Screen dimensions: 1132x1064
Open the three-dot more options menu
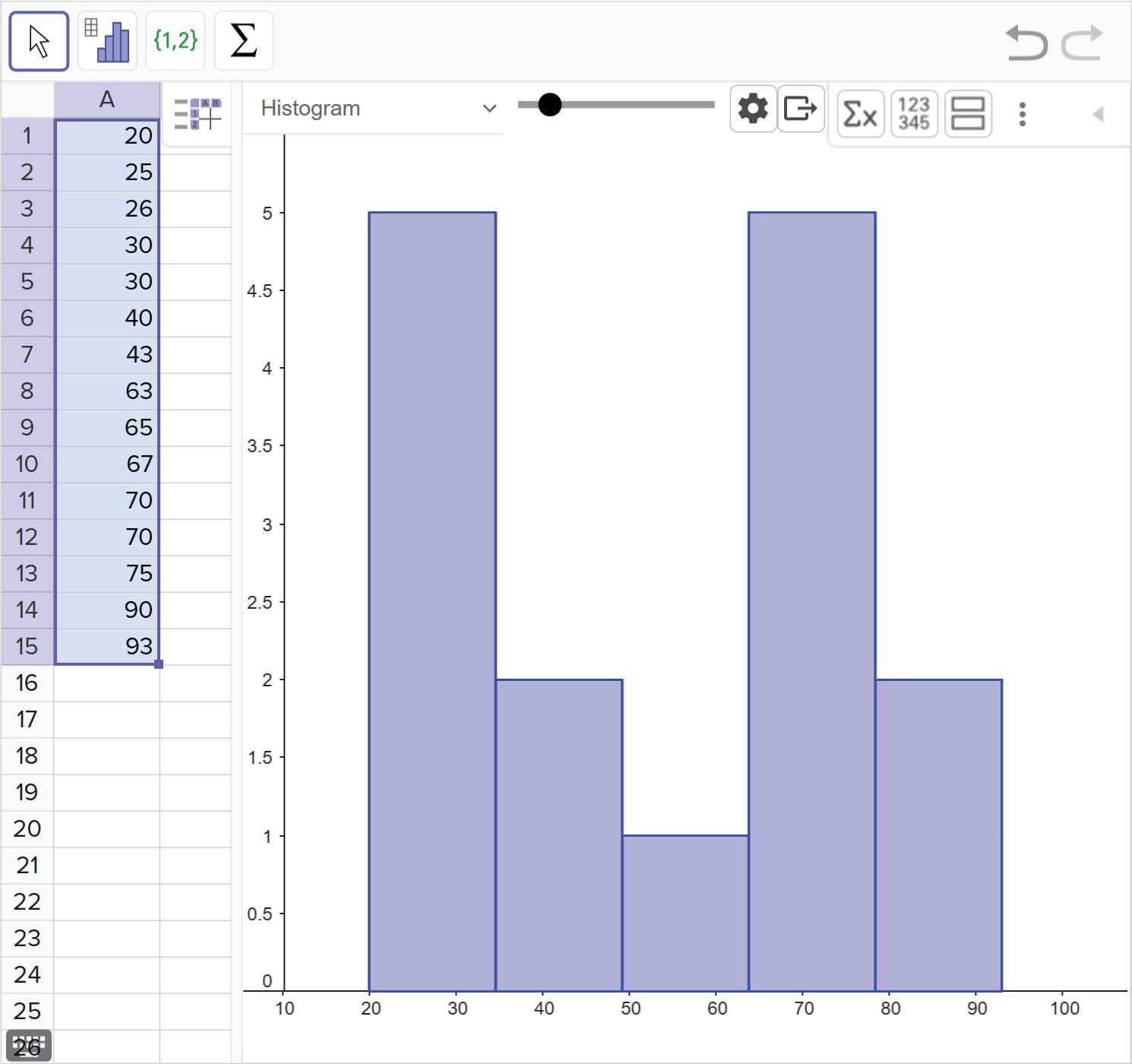(1023, 114)
